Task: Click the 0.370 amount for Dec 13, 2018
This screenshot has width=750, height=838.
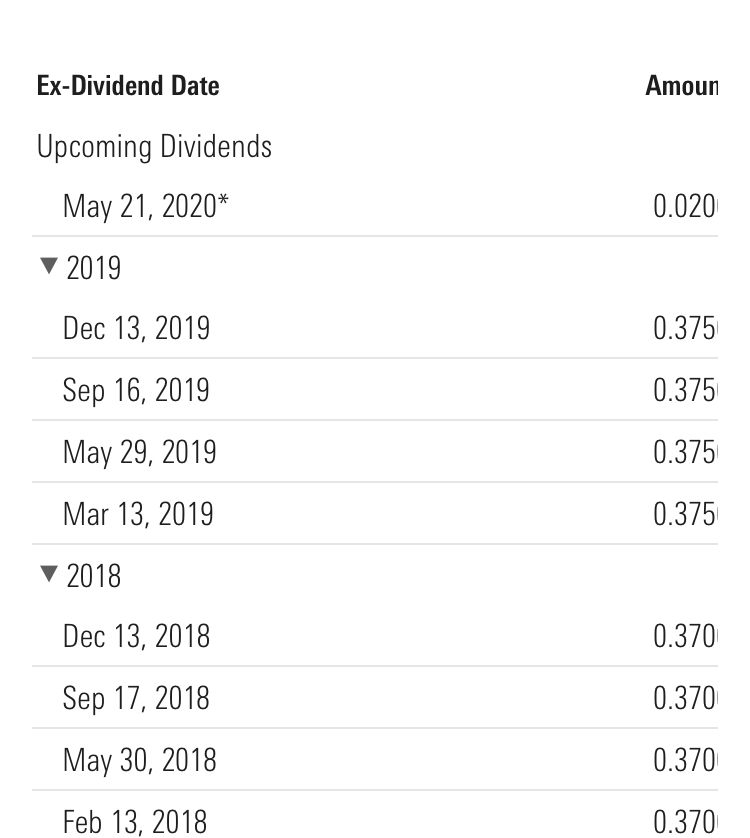Action: 685,637
